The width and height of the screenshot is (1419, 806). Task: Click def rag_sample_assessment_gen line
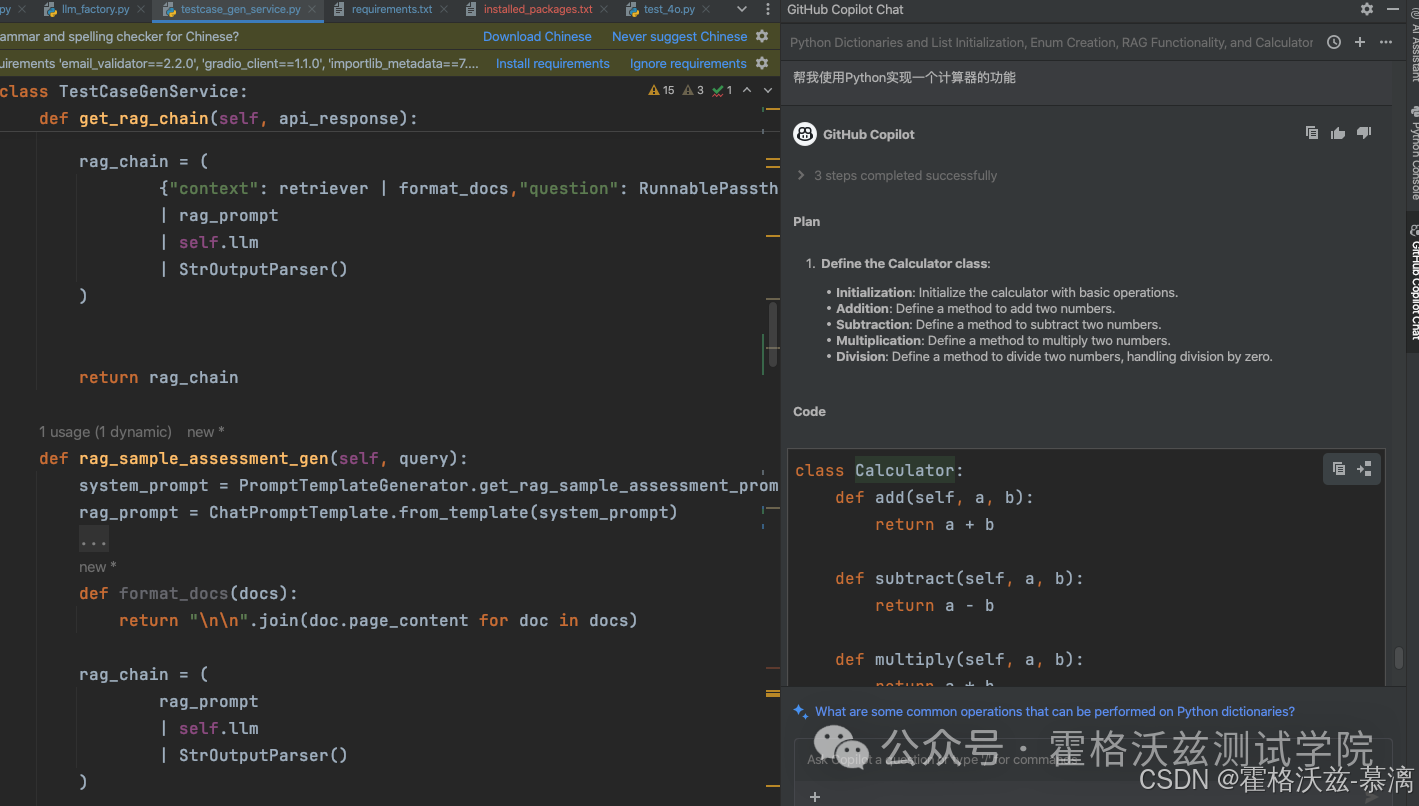(253, 458)
